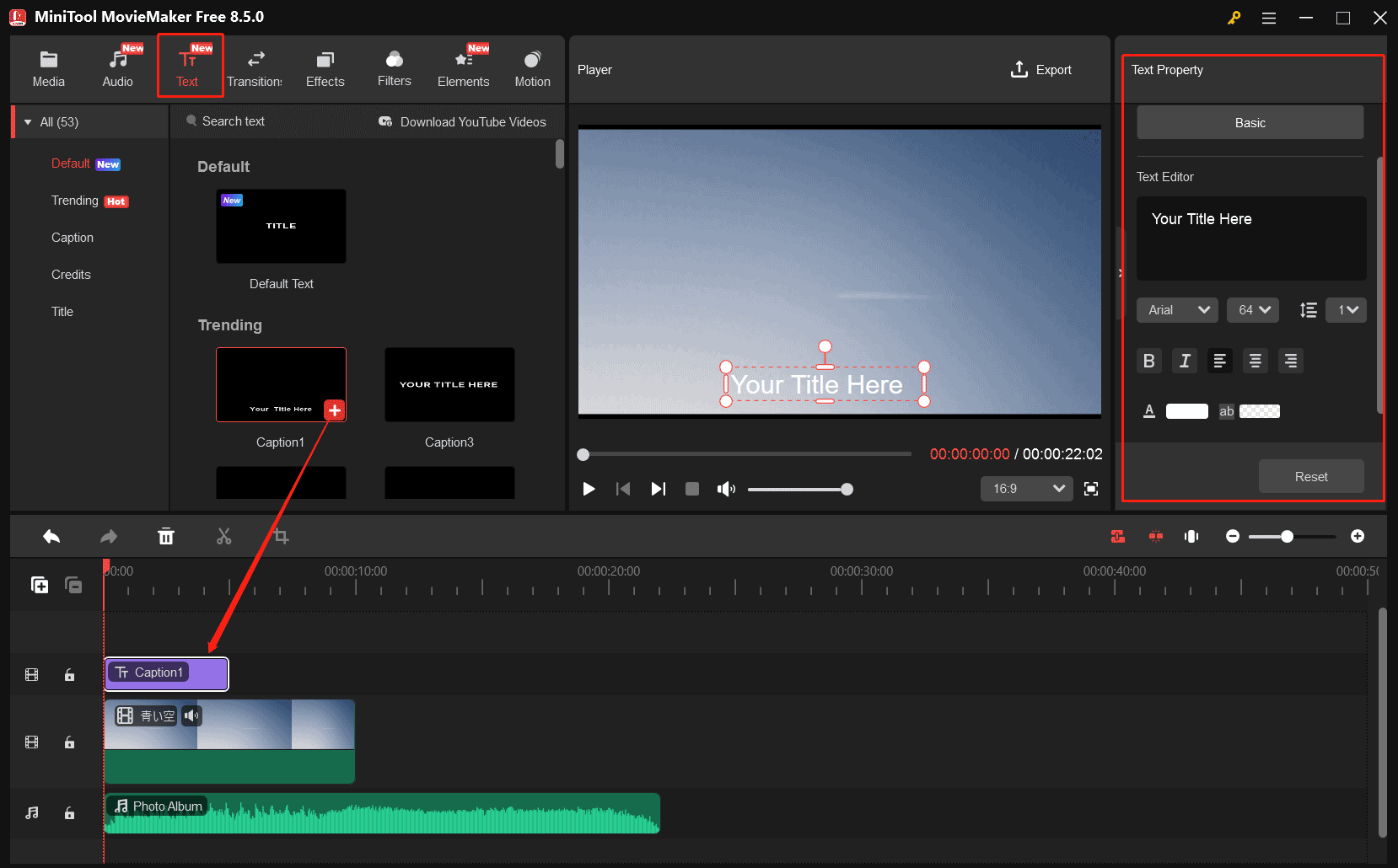
Task: Click the Export button
Action: [x=1040, y=69]
